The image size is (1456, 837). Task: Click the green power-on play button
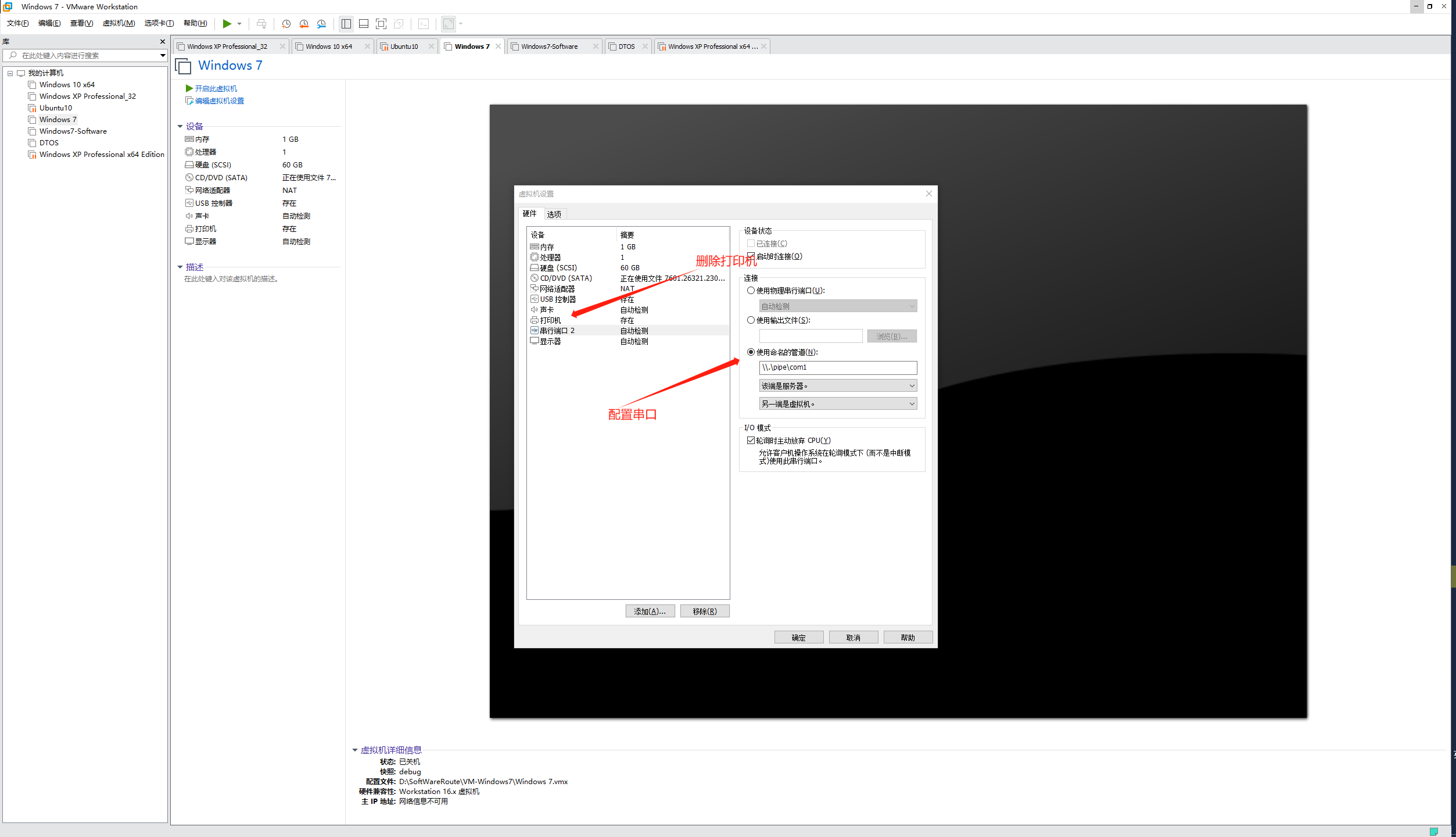point(227,24)
